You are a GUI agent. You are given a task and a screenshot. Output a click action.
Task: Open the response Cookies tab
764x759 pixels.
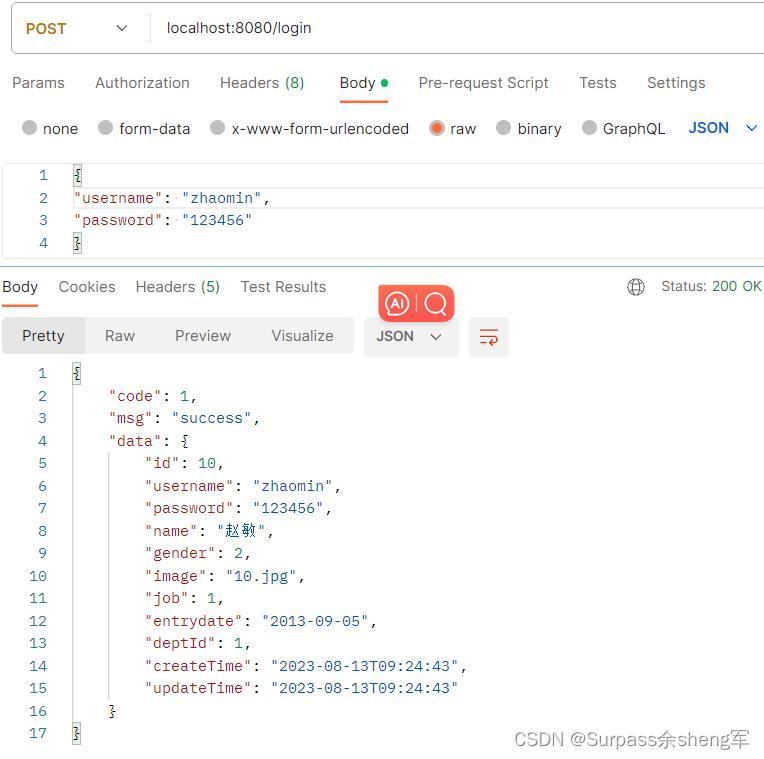click(87, 287)
